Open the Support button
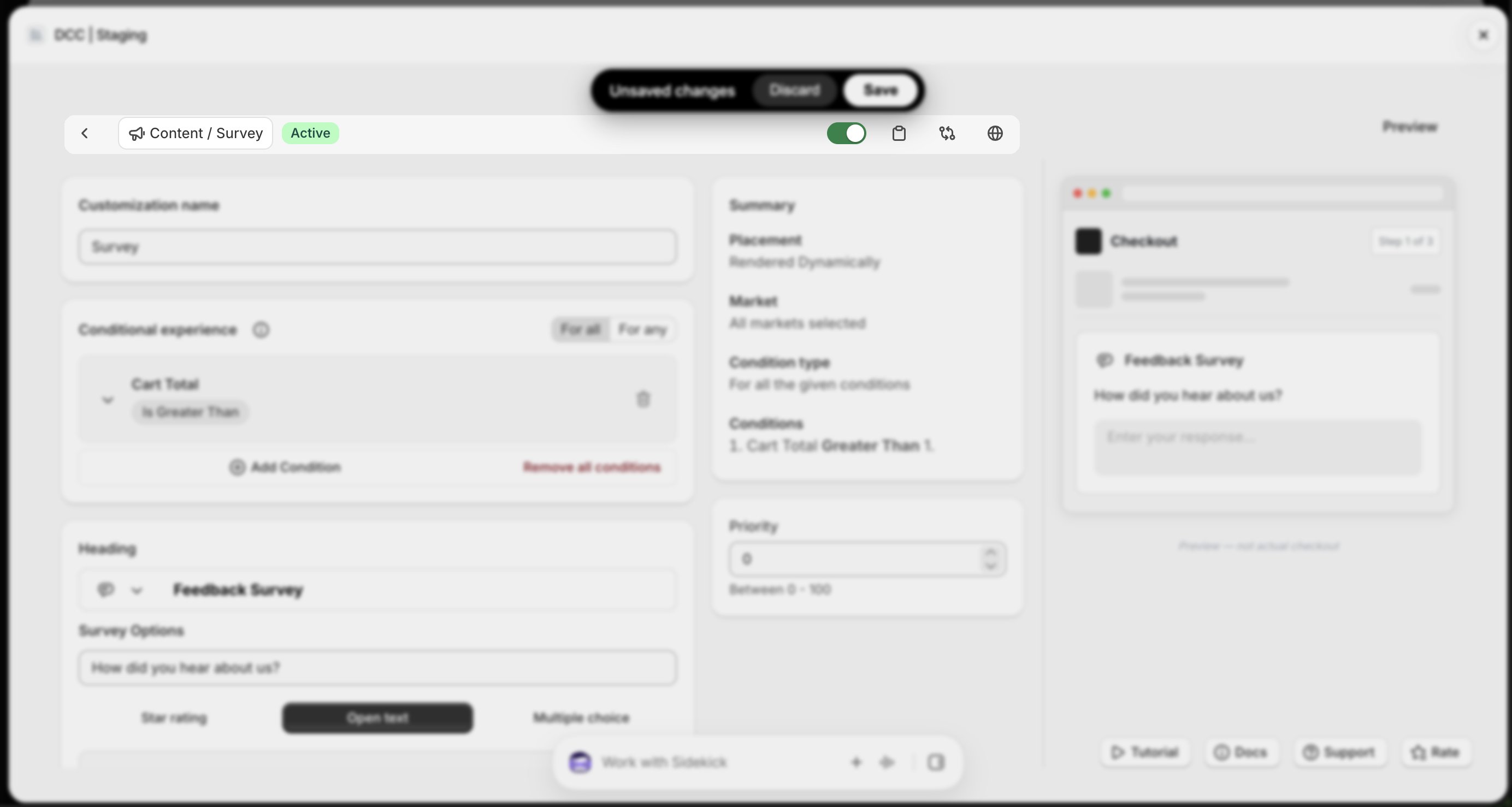1512x807 pixels. (1339, 752)
